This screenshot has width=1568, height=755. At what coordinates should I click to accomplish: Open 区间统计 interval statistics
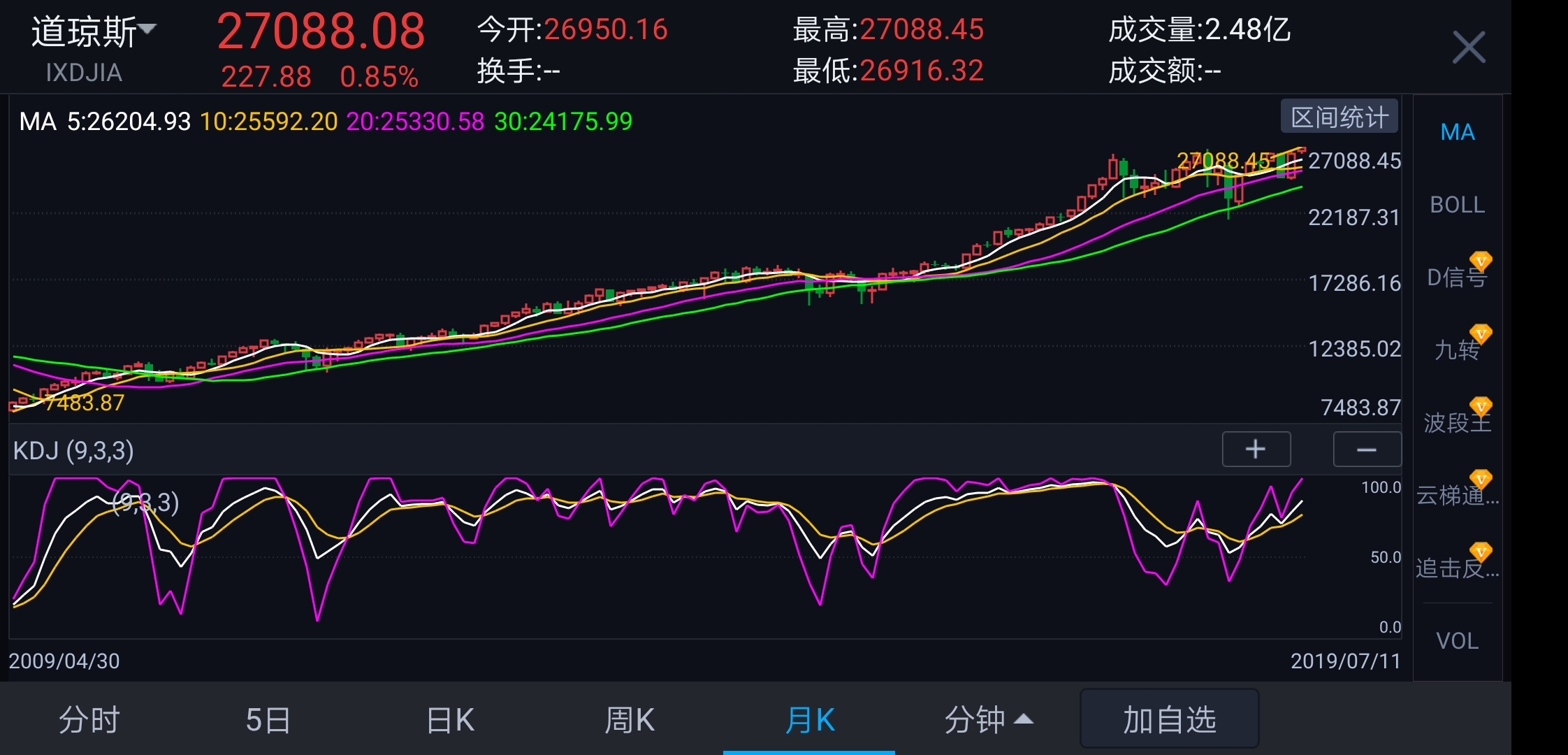point(1339,117)
